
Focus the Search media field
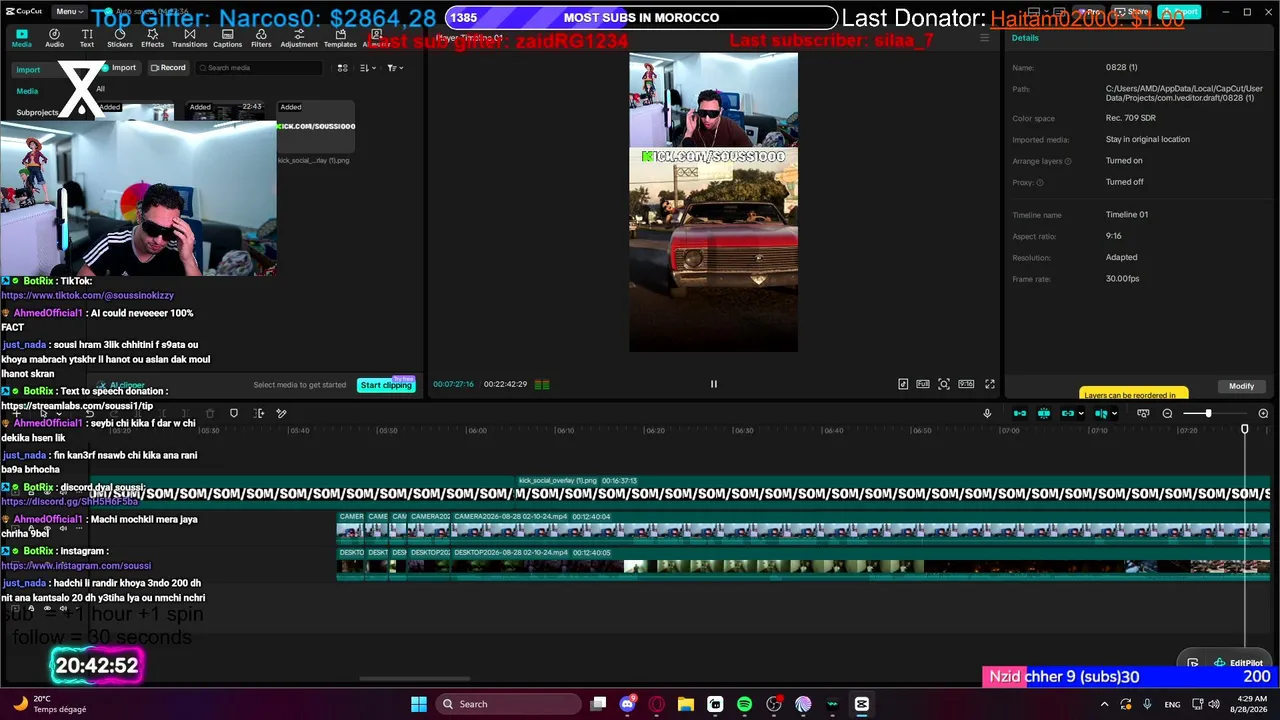[259, 68]
